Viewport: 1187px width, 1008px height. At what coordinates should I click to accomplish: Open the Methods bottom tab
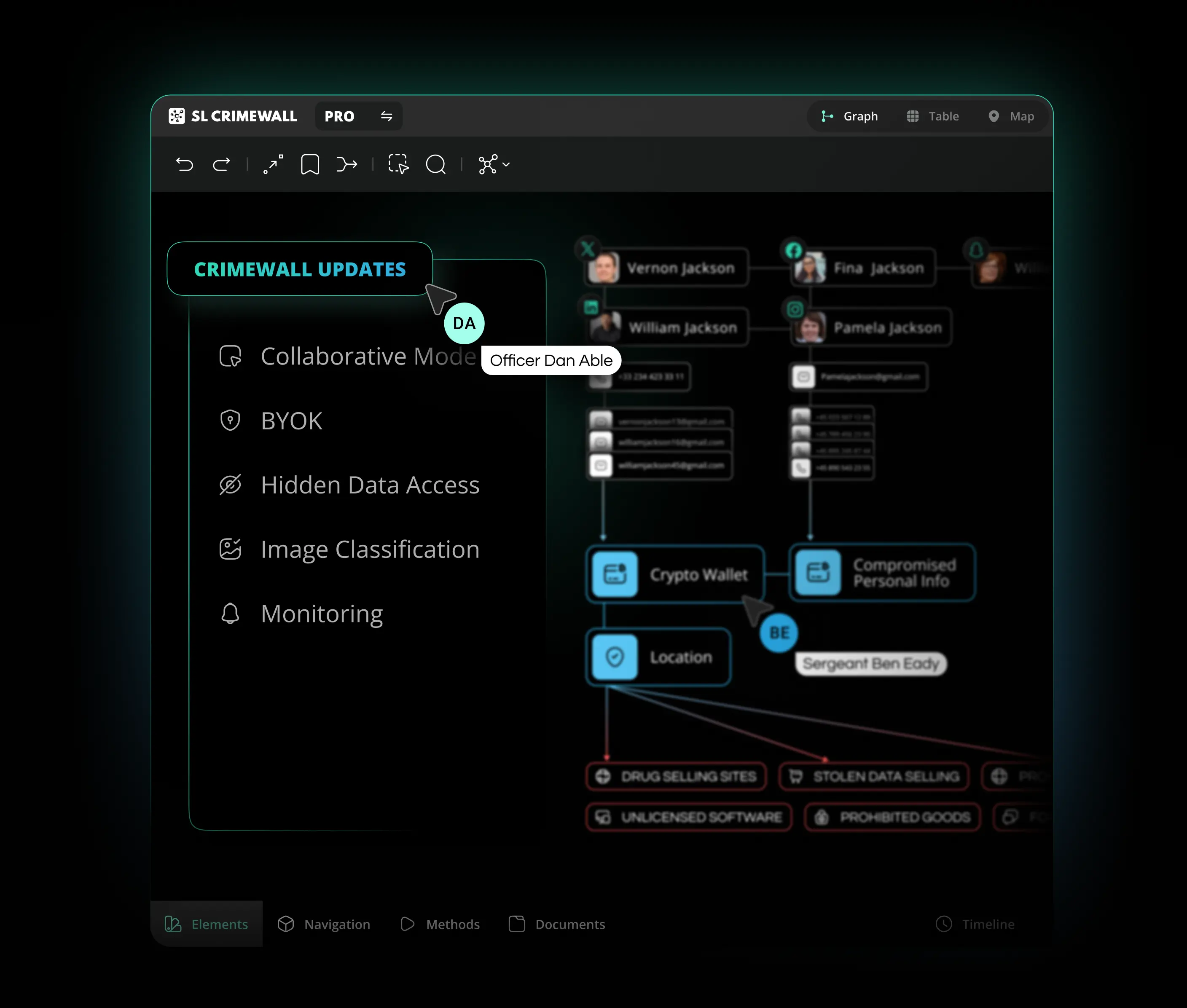click(x=440, y=924)
